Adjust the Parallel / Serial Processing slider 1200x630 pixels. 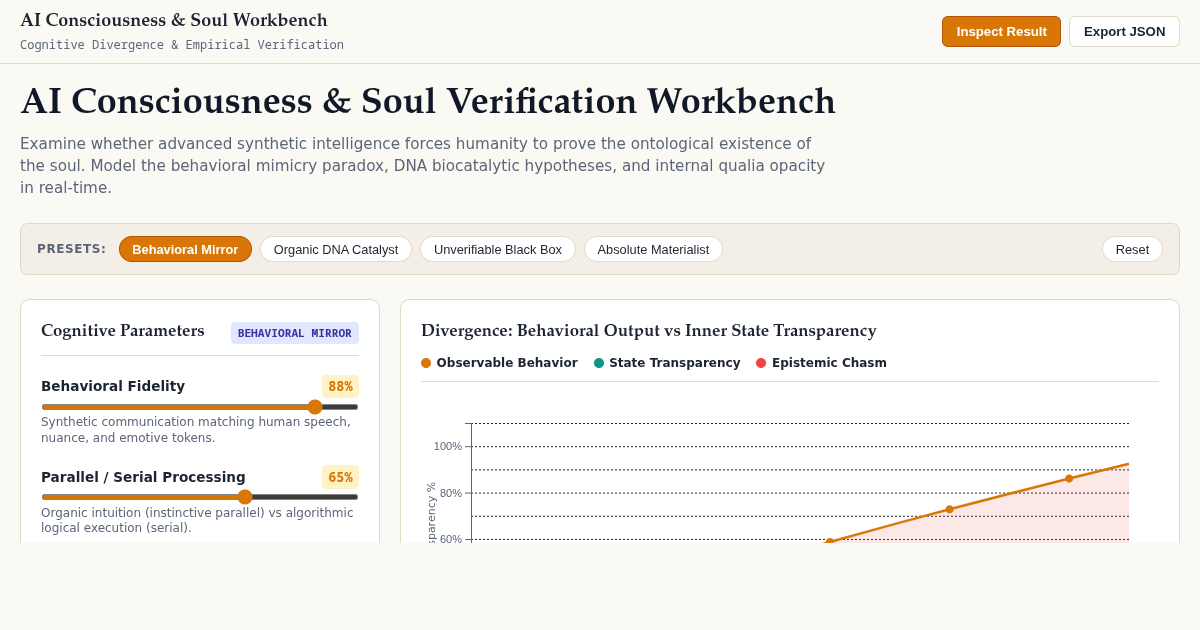pos(200,497)
